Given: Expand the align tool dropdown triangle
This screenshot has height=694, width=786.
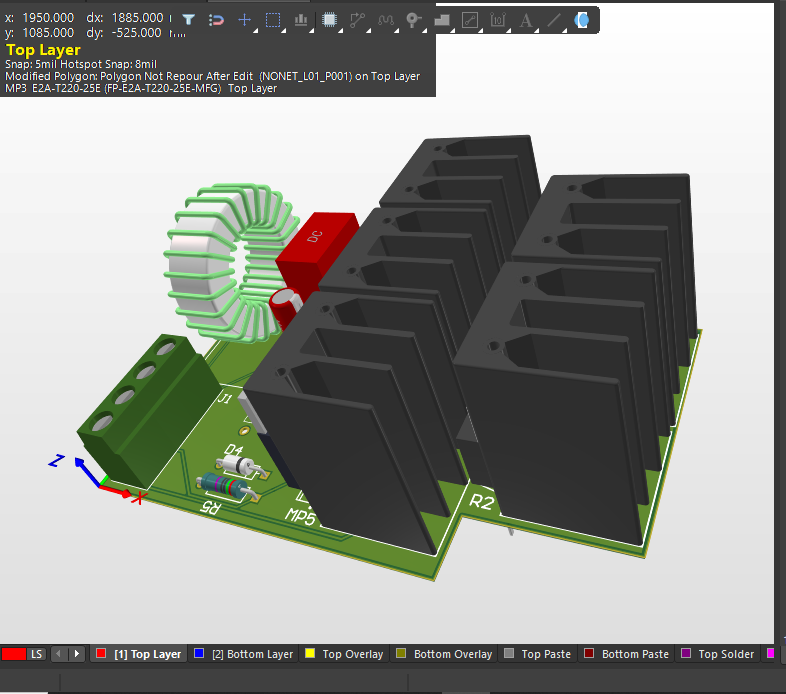Looking at the screenshot, I should (x=312, y=31).
